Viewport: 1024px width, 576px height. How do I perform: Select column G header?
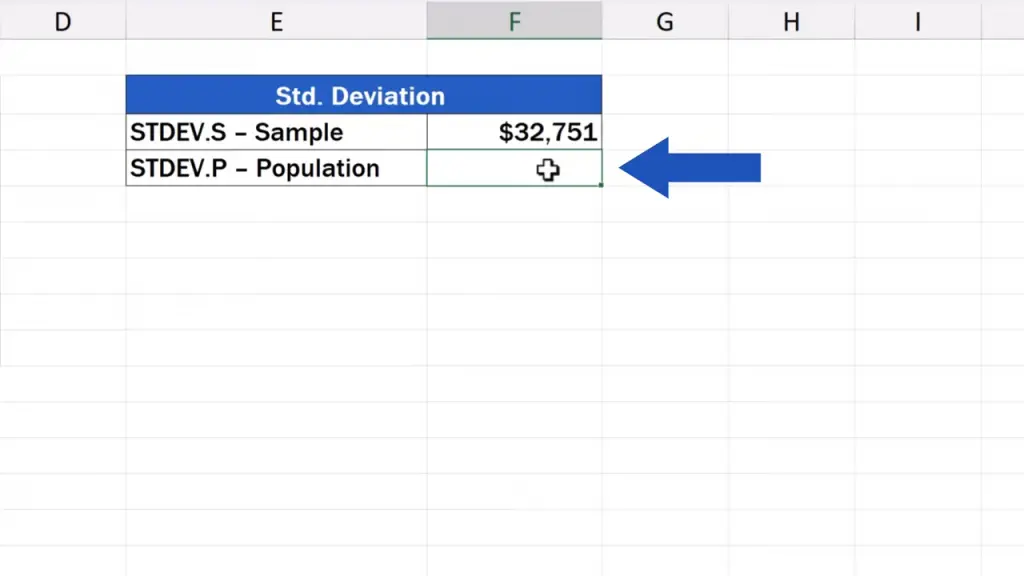[x=665, y=21]
